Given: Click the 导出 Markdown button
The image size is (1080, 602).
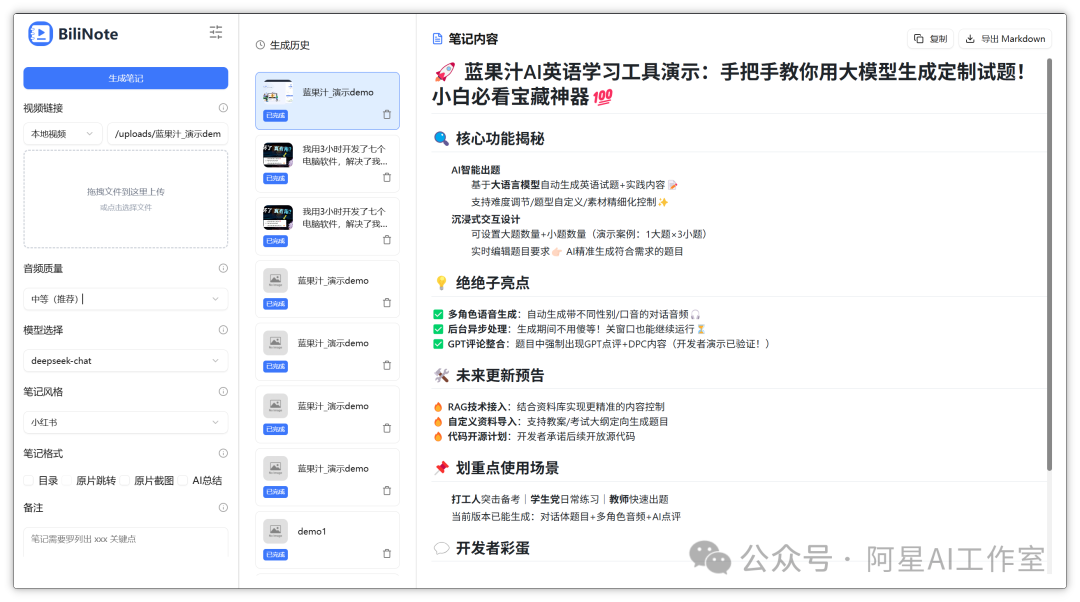Looking at the screenshot, I should pos(1006,39).
